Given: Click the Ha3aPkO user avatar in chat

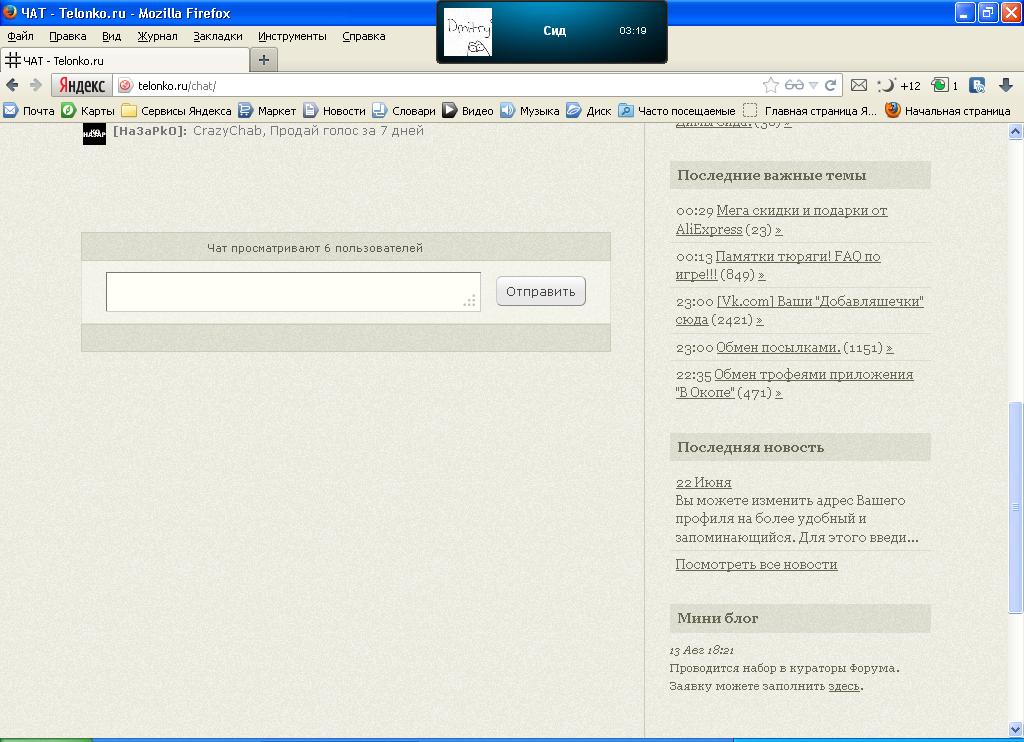Looking at the screenshot, I should pos(94,133).
